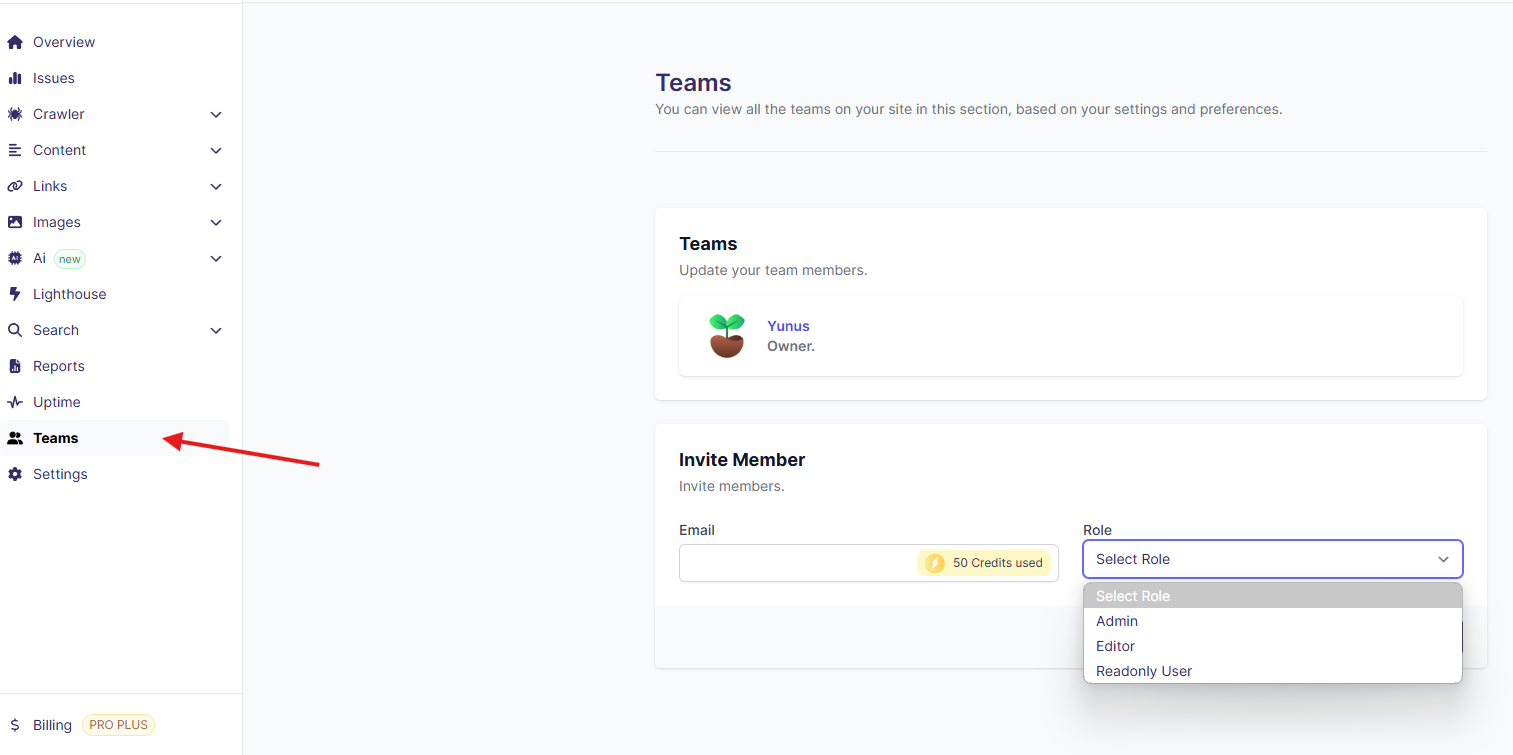Expand the Links submenu chevron
The height and width of the screenshot is (755, 1513).
[x=216, y=186]
